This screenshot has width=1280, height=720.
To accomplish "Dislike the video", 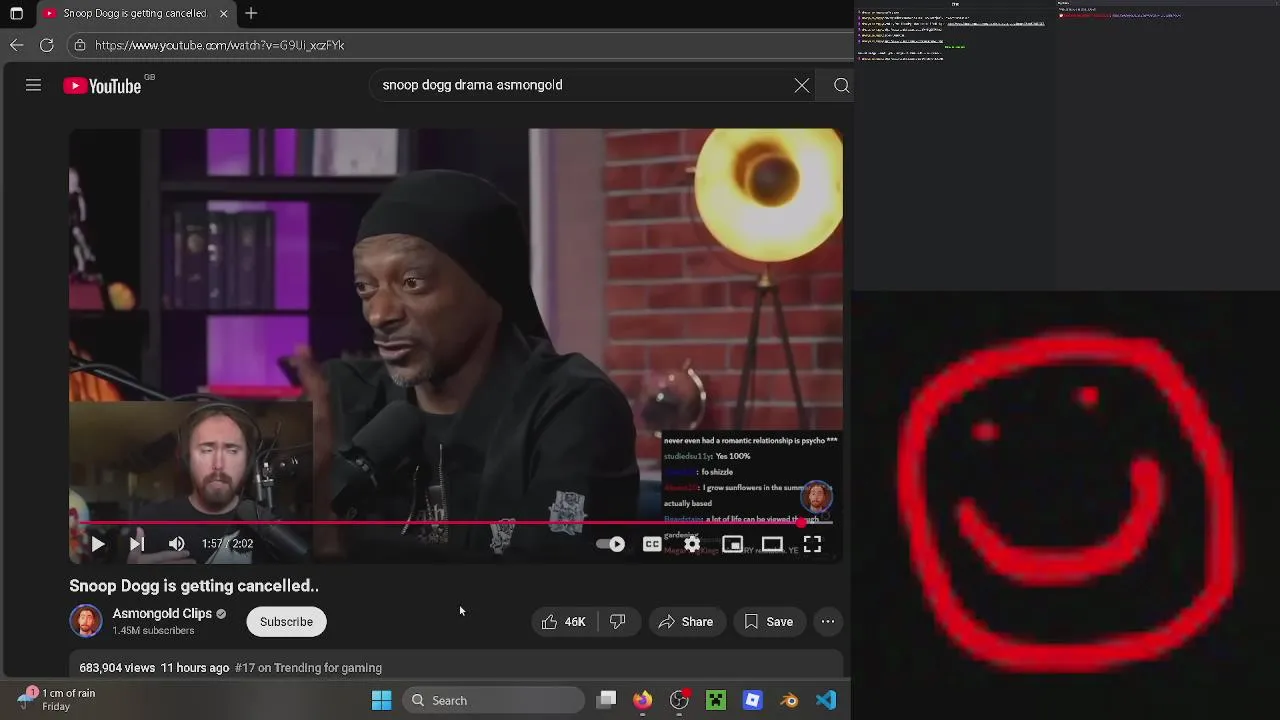I will (x=618, y=622).
